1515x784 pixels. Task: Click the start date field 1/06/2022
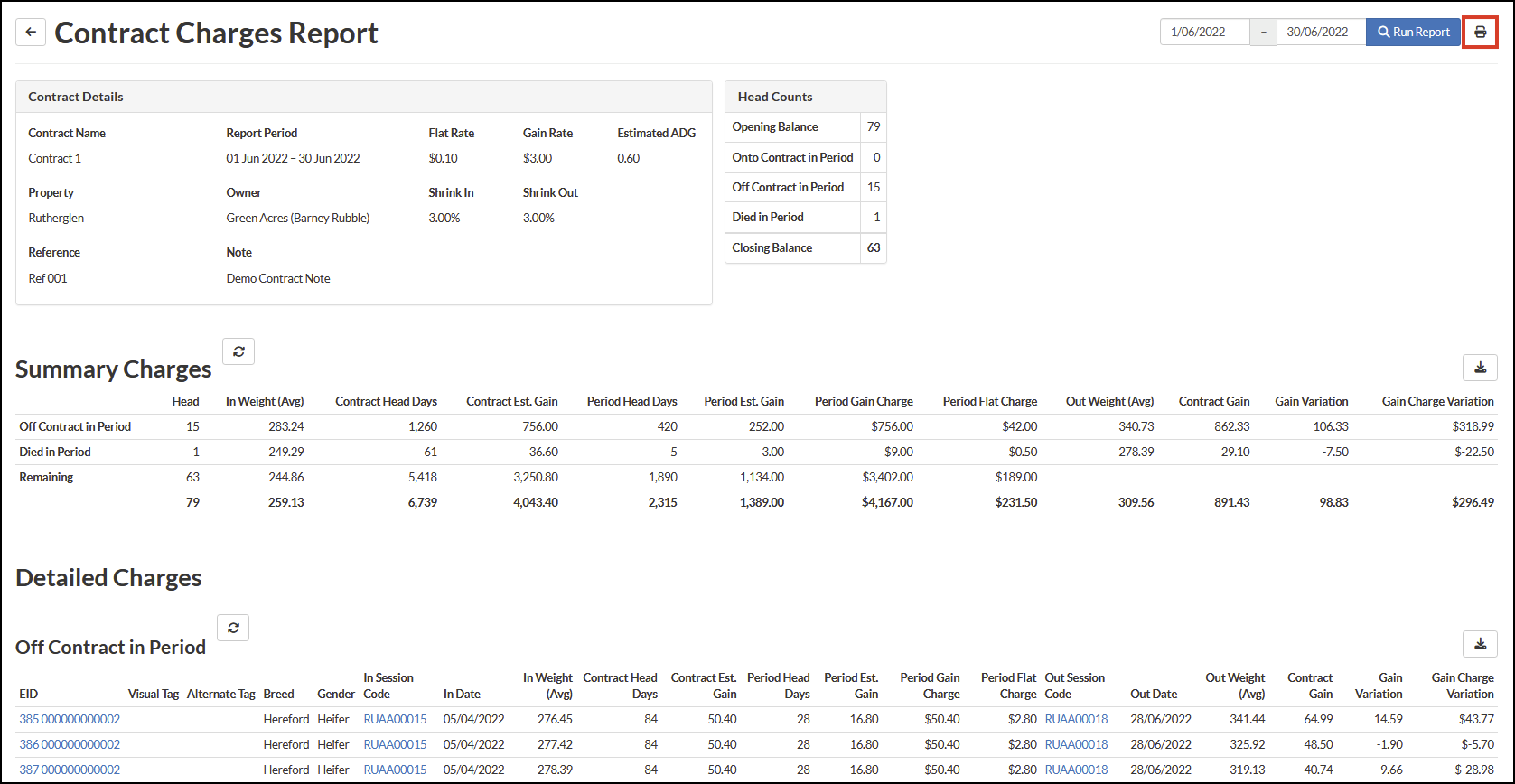point(1205,32)
